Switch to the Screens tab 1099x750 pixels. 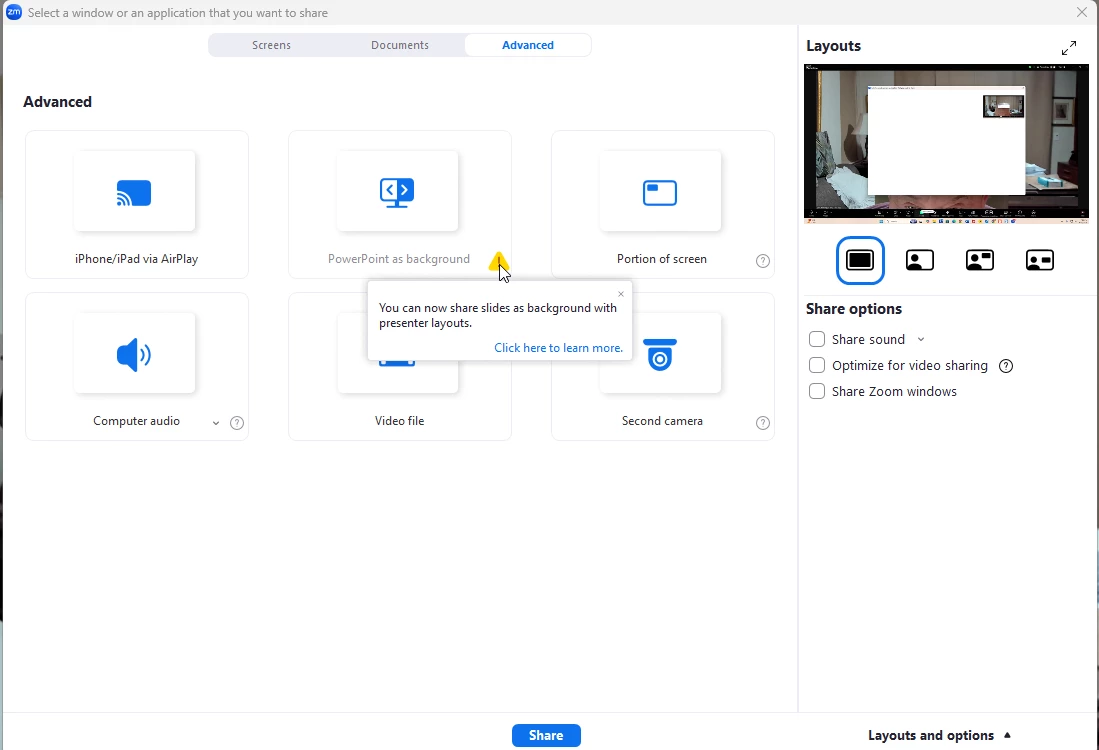(x=271, y=45)
